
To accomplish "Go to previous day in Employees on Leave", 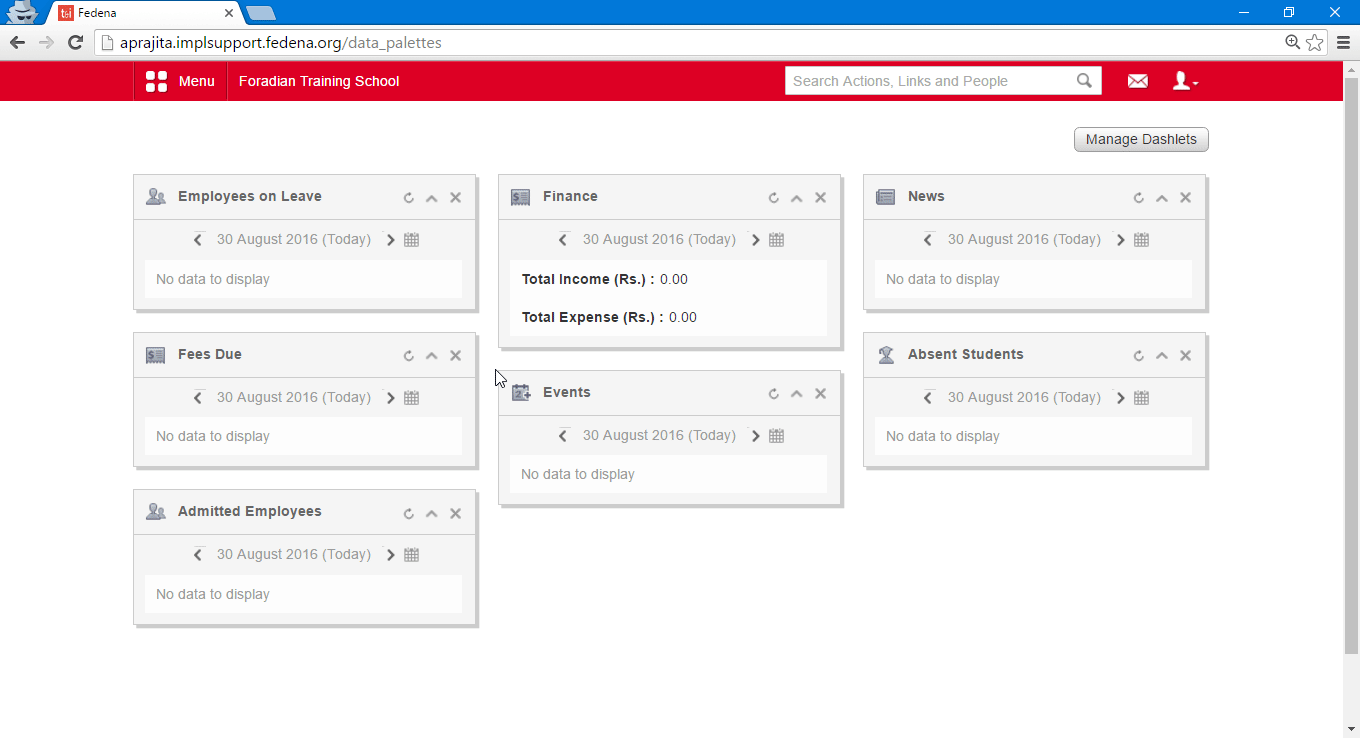I will [x=198, y=240].
